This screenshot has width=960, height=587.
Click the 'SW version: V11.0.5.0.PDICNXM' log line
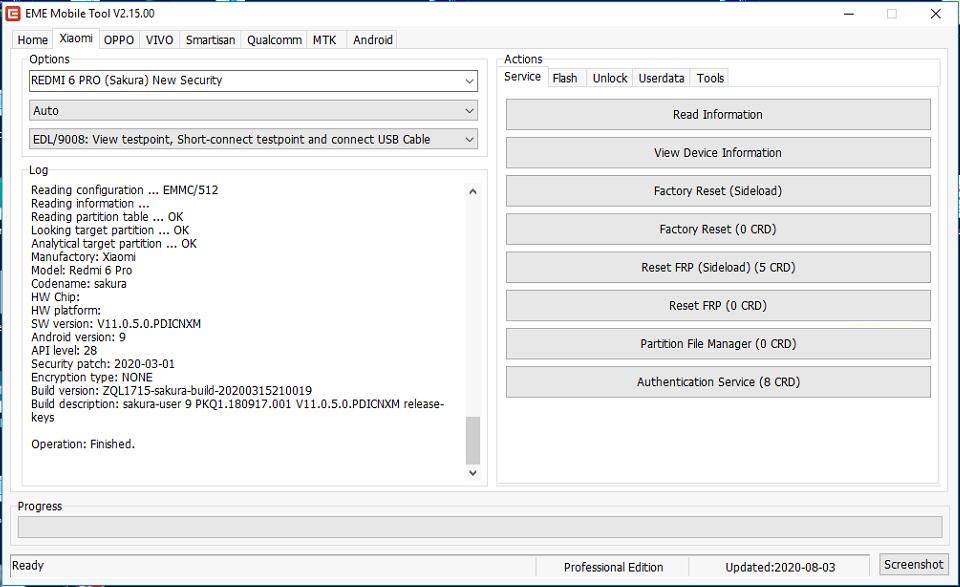pyautogui.click(x=116, y=324)
